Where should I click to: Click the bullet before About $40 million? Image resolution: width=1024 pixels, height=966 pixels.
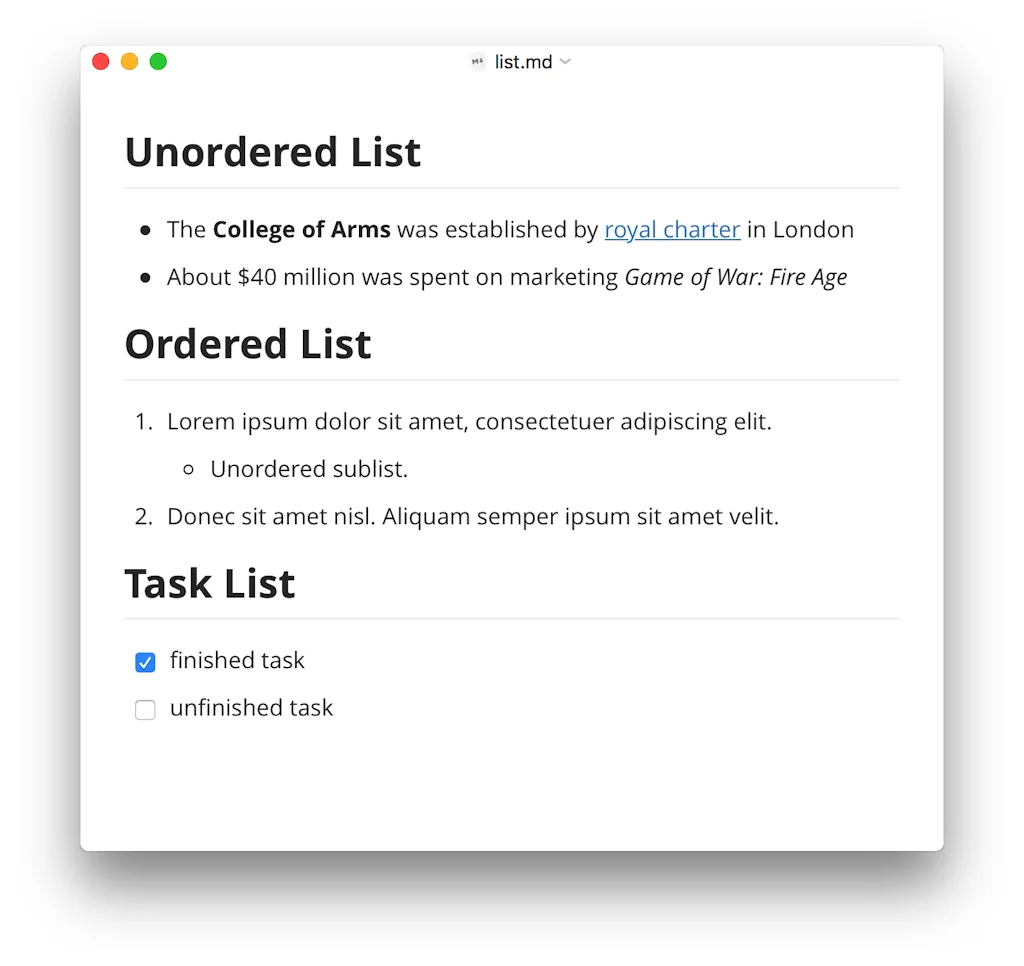point(146,278)
